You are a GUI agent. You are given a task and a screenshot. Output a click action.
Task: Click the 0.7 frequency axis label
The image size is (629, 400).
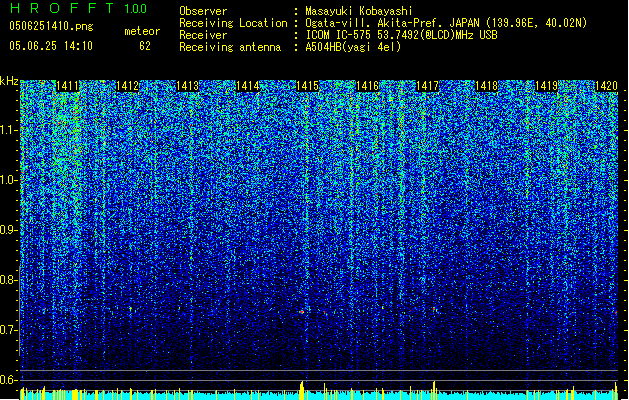click(9, 330)
